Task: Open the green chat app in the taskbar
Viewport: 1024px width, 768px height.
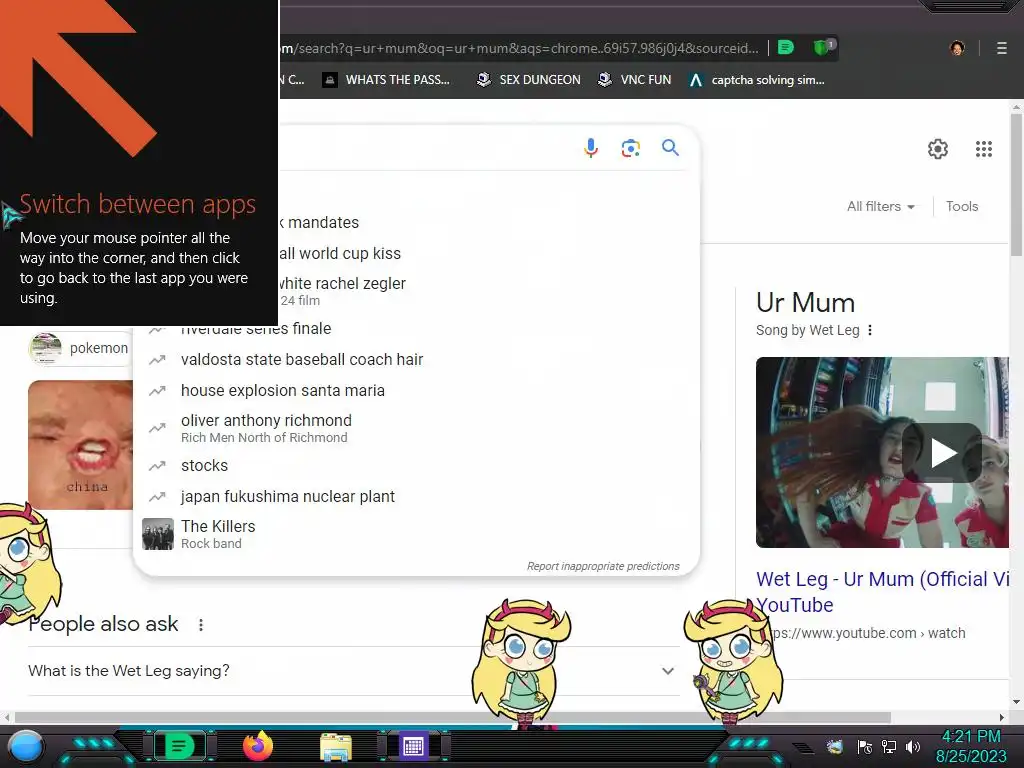Action: pos(179,746)
